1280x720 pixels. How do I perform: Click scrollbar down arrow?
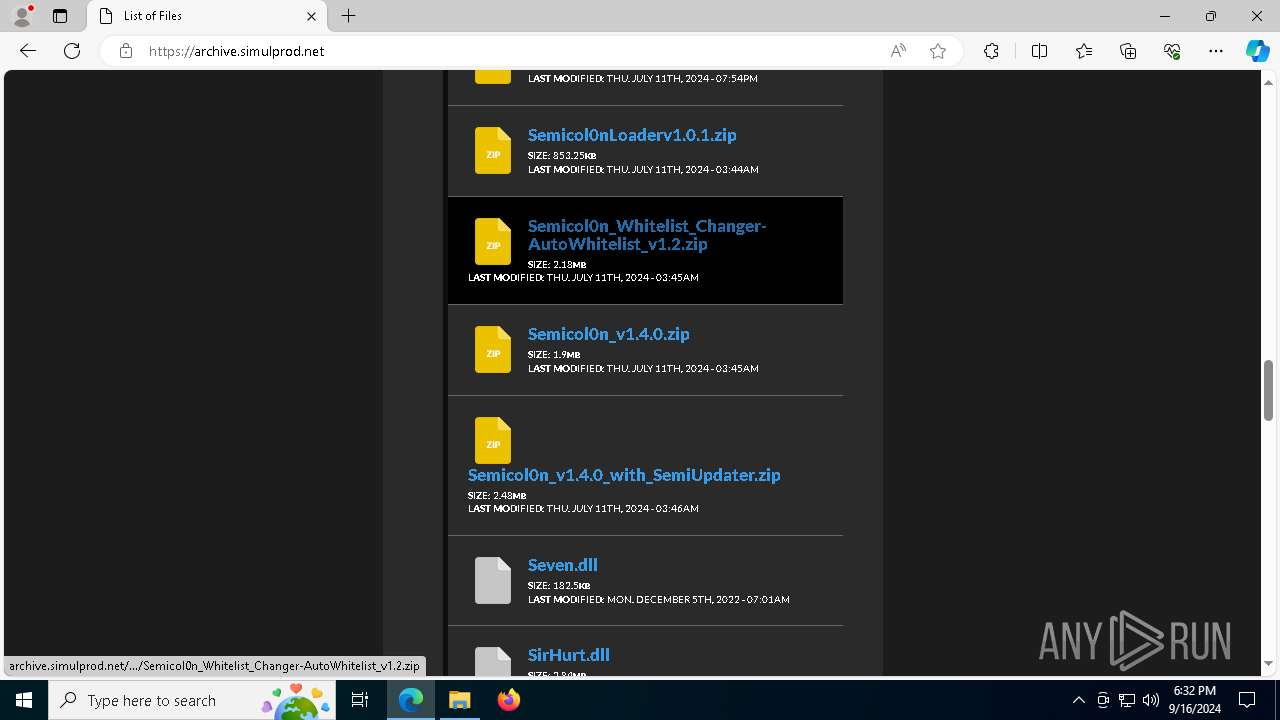pos(1268,664)
